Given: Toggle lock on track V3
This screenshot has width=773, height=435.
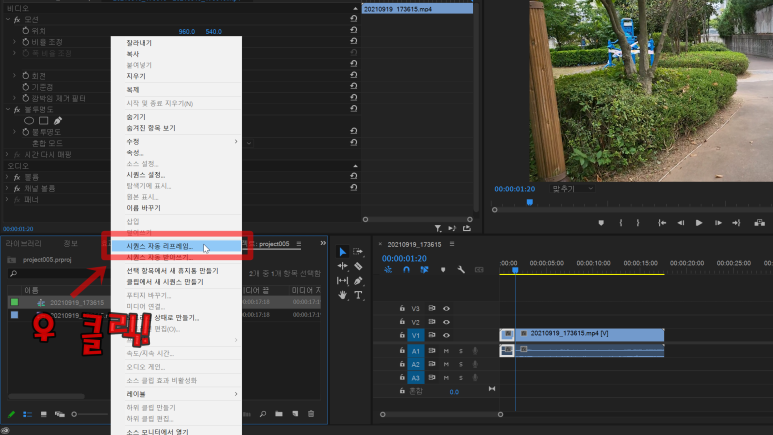Looking at the screenshot, I should (x=402, y=308).
